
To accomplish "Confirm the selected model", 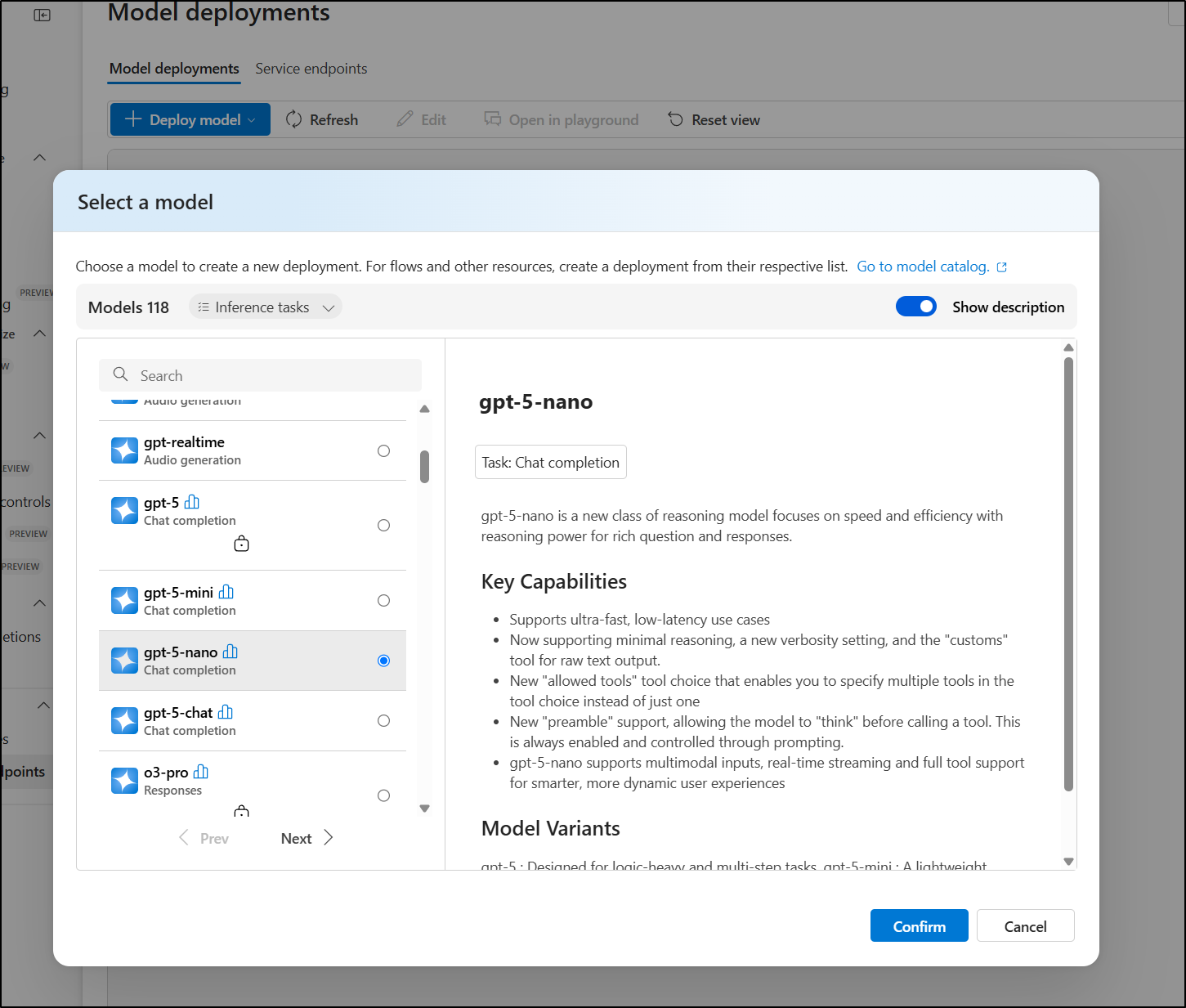I will [919, 925].
